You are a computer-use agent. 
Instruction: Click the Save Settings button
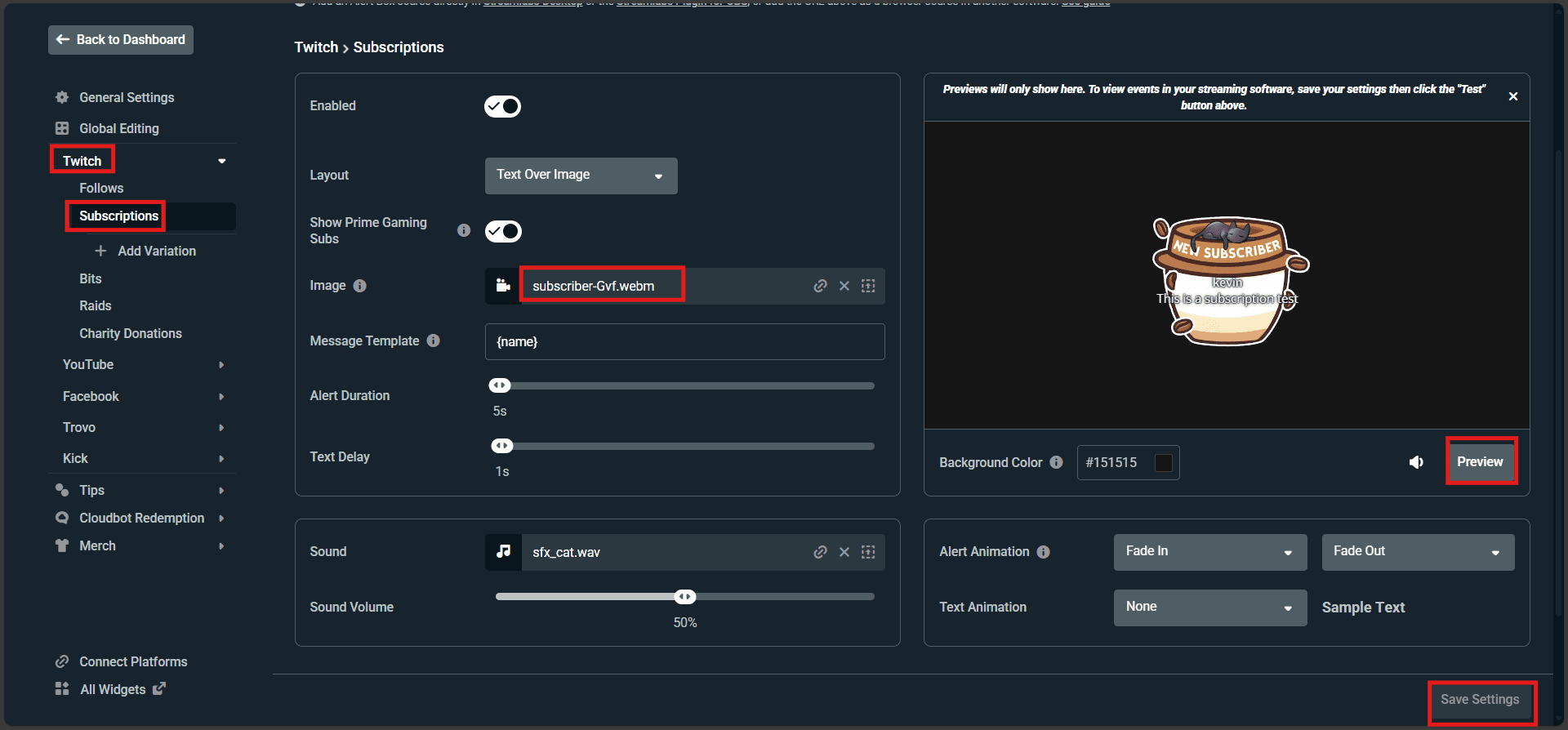click(1480, 700)
